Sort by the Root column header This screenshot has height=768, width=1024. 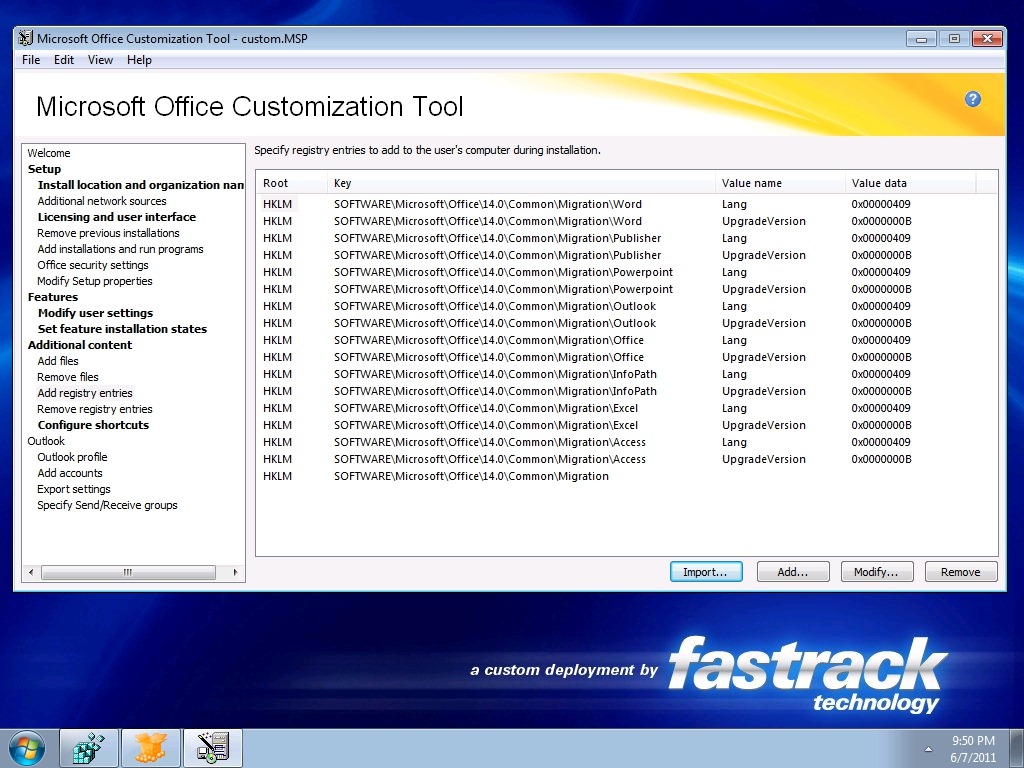(x=291, y=183)
